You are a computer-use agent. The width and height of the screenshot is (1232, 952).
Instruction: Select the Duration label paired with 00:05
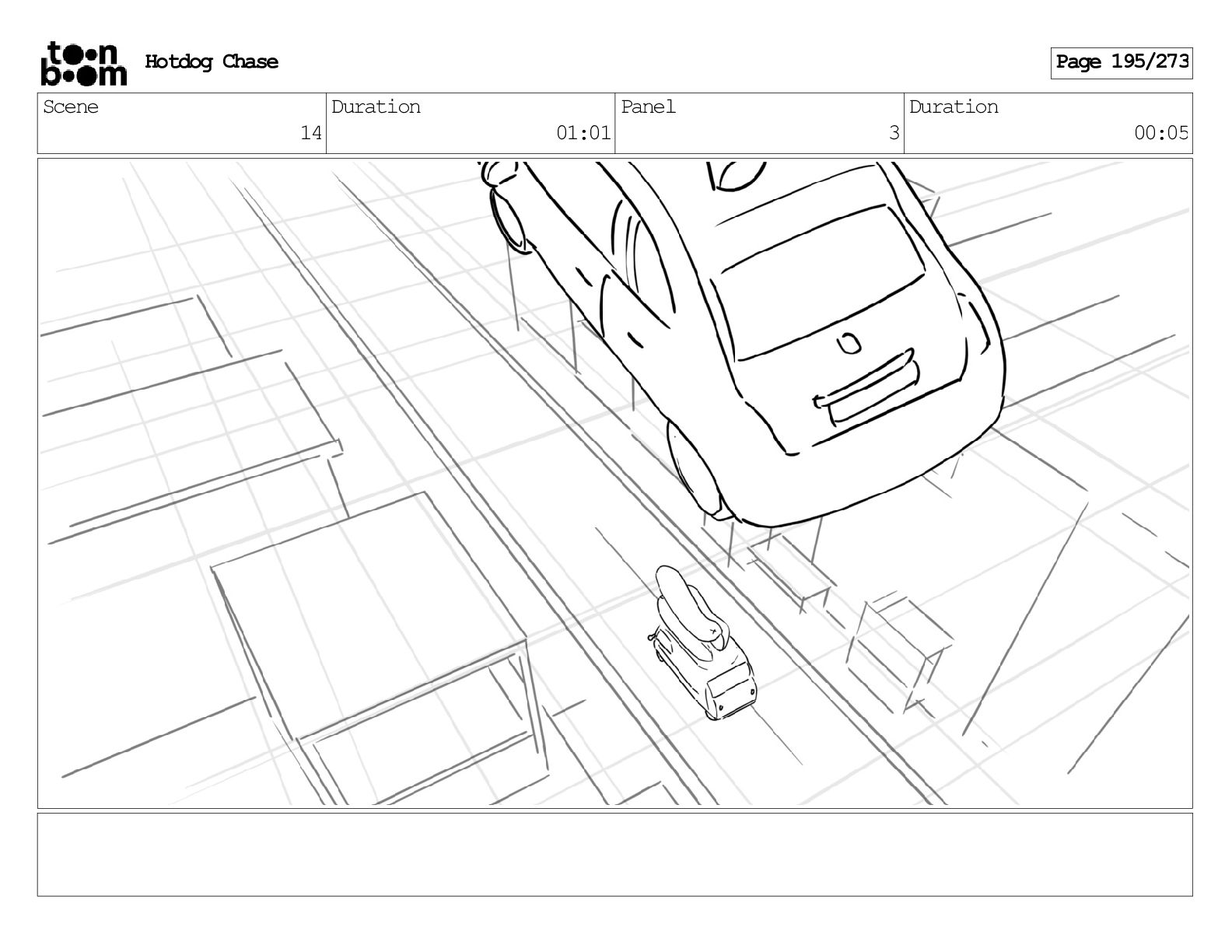954,107
